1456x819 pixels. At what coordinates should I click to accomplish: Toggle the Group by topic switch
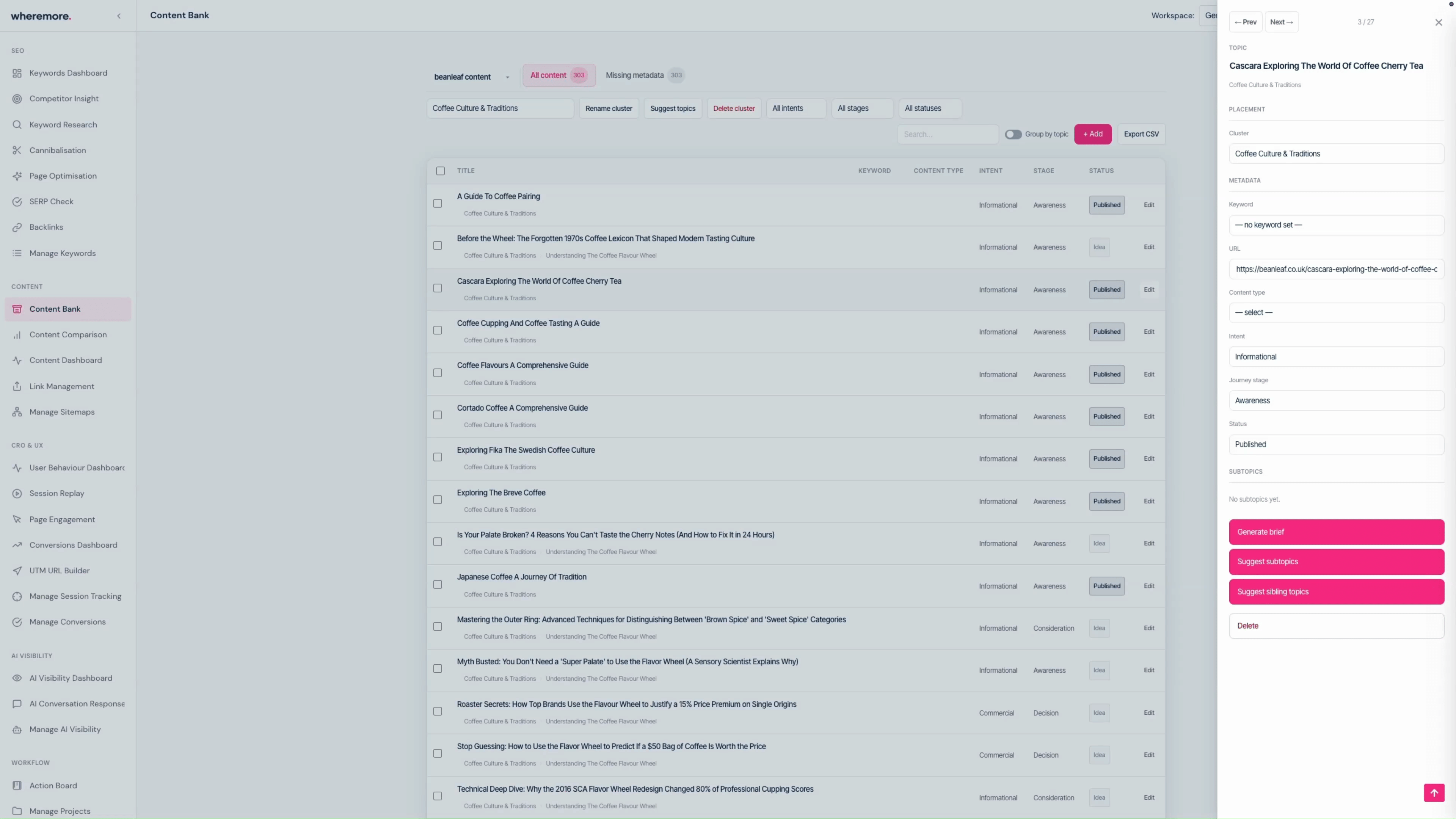(x=1013, y=134)
